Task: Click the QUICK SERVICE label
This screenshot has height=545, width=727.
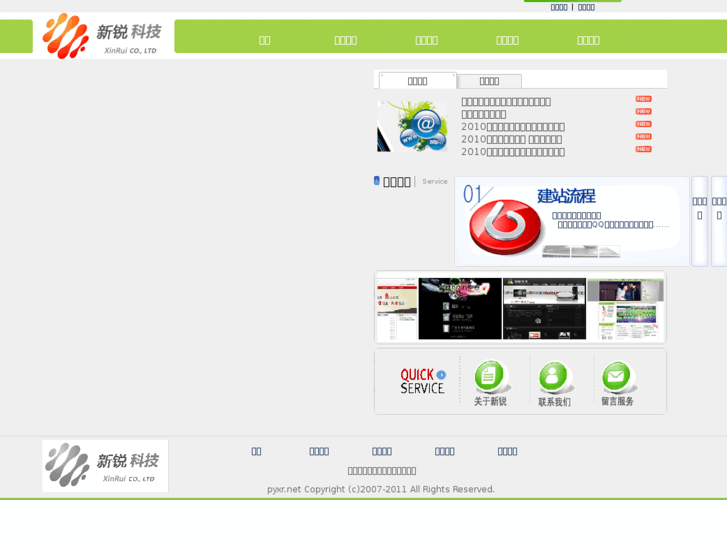Action: [422, 381]
